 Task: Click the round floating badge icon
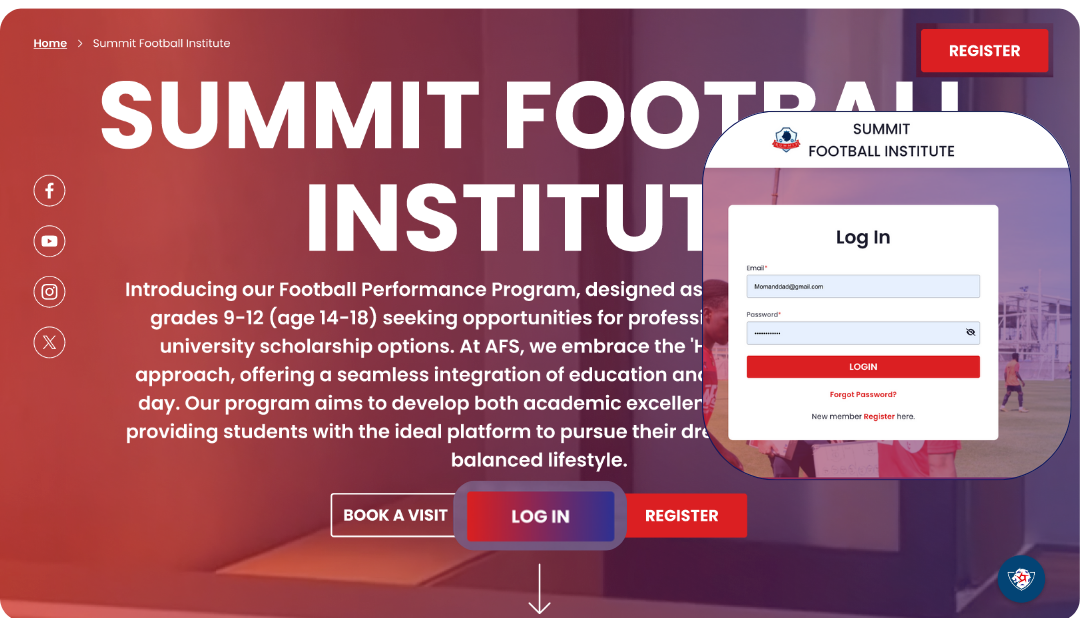click(x=1021, y=579)
